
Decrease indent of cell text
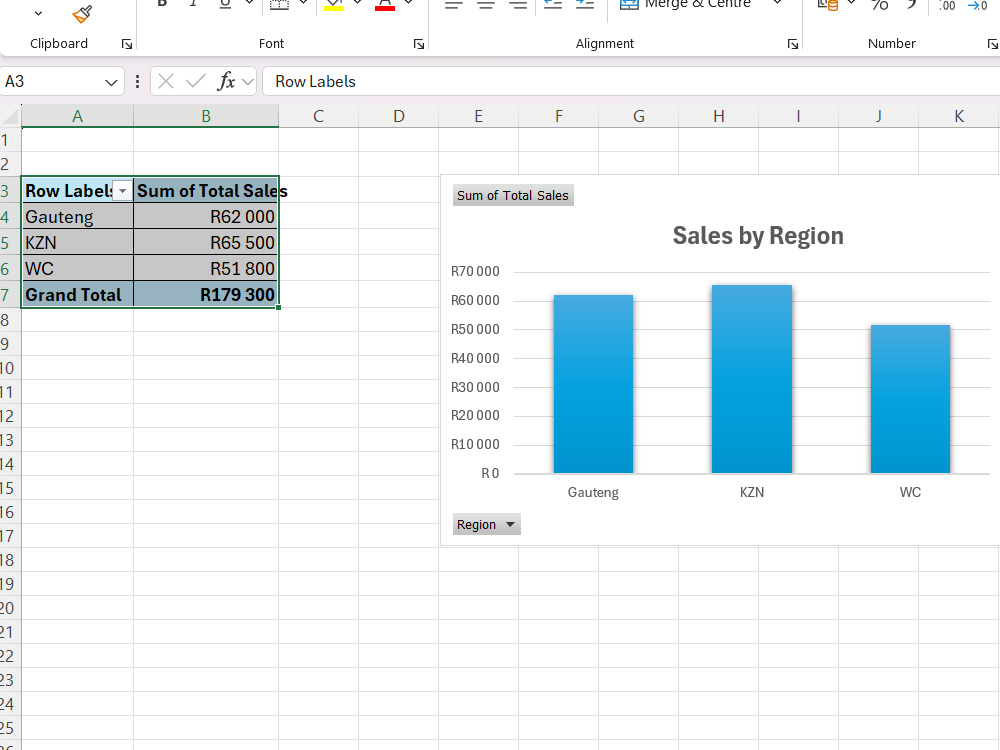[552, 4]
